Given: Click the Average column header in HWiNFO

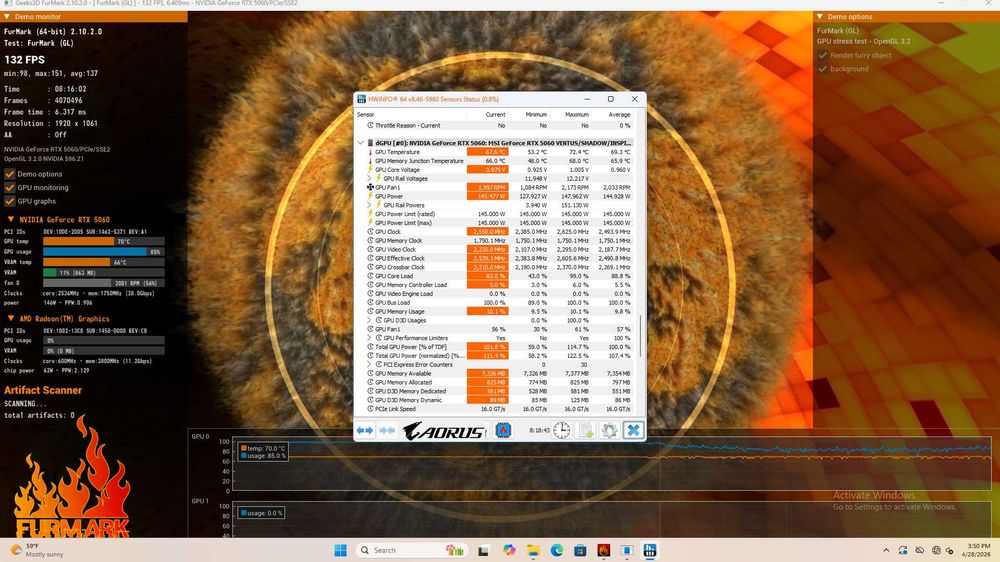Looking at the screenshot, I should point(612,115).
